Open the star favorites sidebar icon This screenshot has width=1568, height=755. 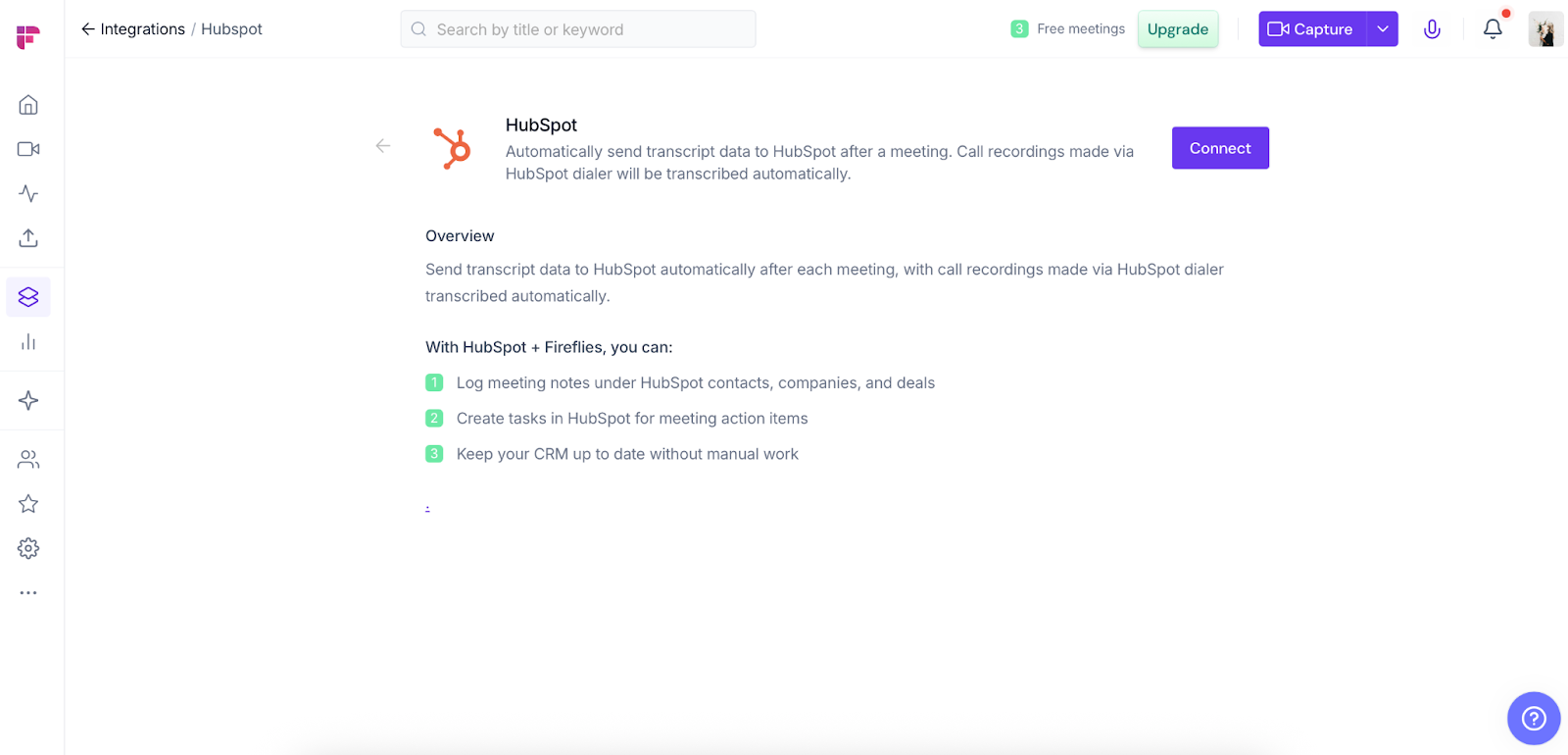(x=28, y=504)
